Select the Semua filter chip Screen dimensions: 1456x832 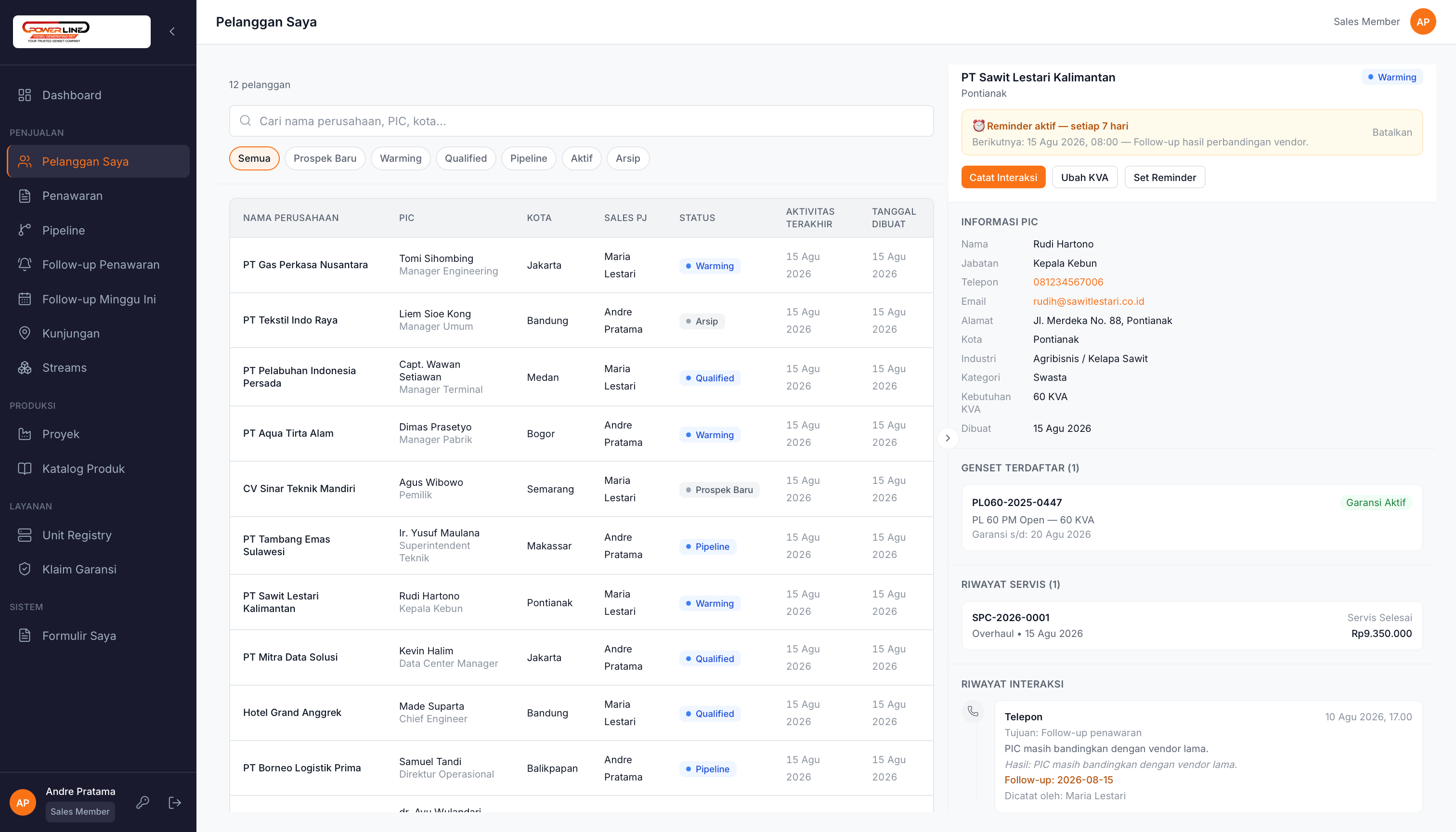[254, 158]
